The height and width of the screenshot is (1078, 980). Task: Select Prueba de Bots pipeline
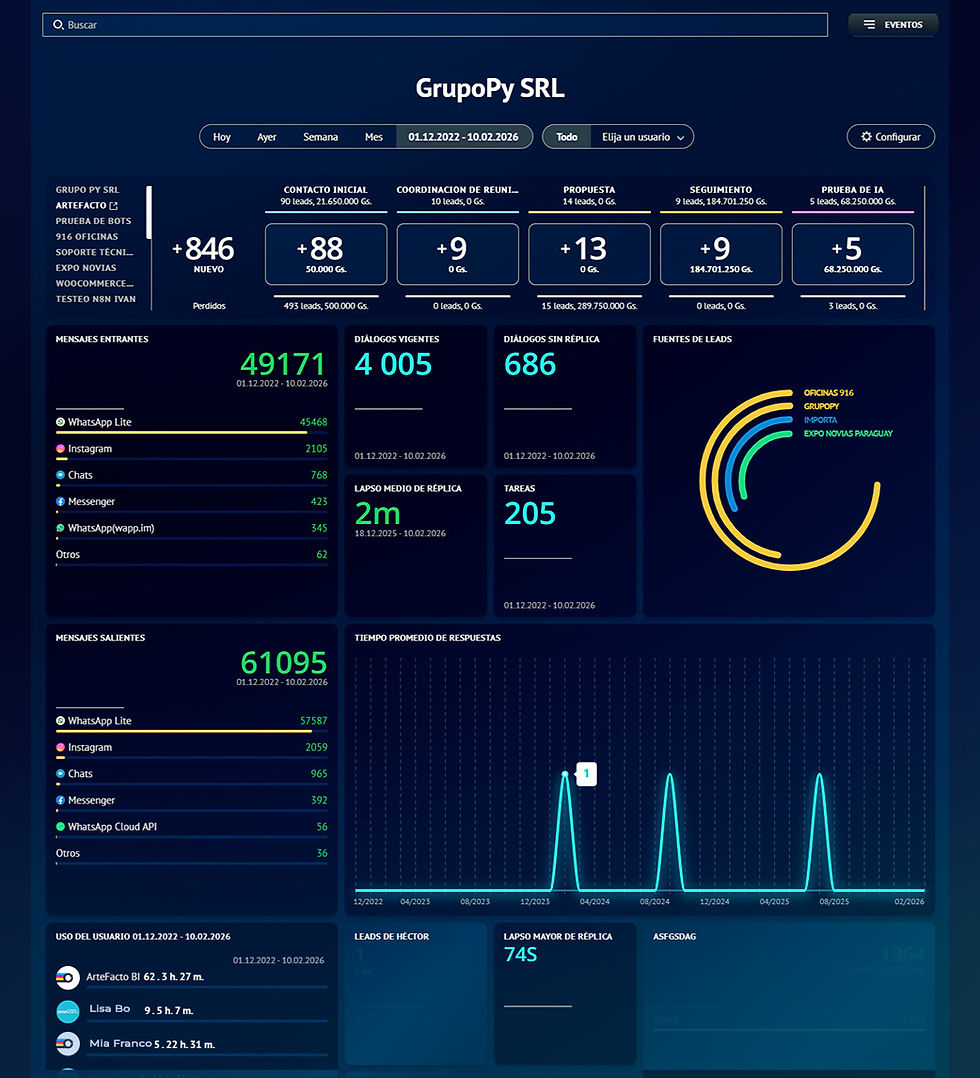coord(94,221)
